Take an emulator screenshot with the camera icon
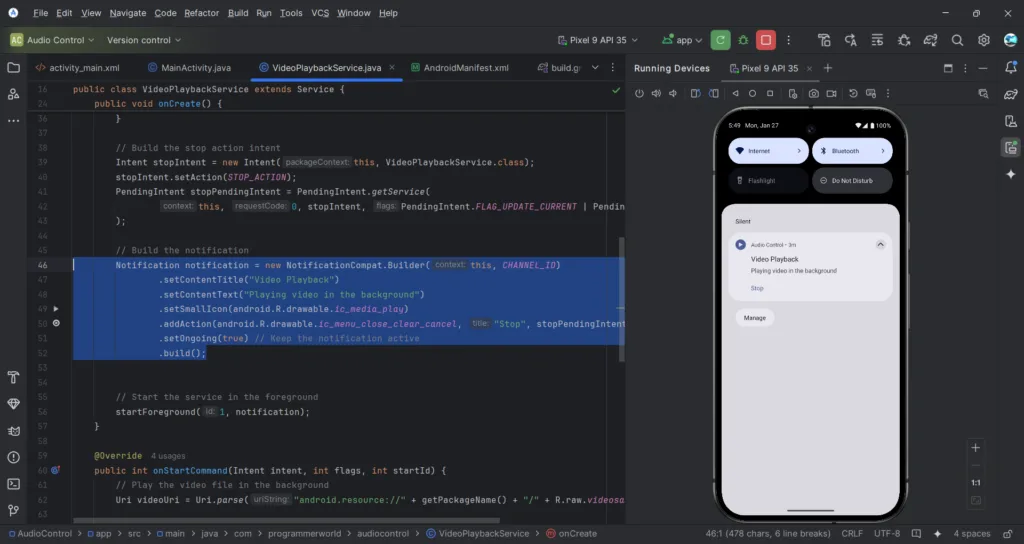 pyautogui.click(x=814, y=93)
